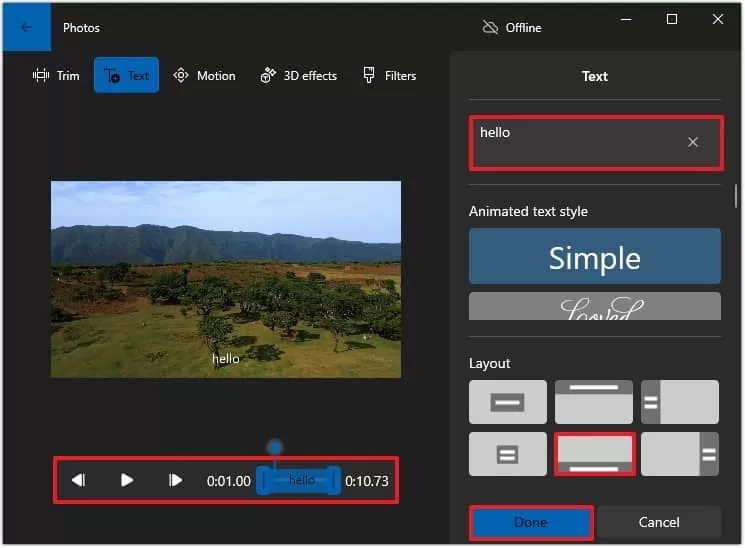The height and width of the screenshot is (548, 745).
Task: Select the left sidebar layout
Action: pos(679,402)
